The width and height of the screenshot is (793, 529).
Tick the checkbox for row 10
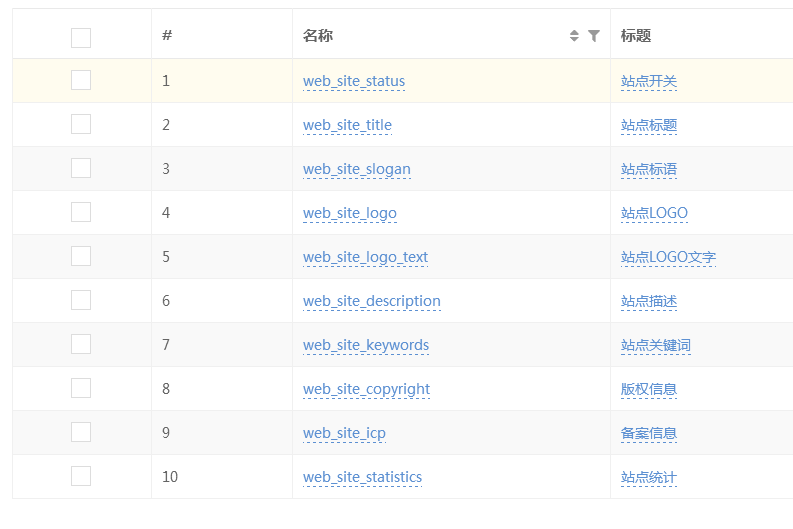pos(81,476)
